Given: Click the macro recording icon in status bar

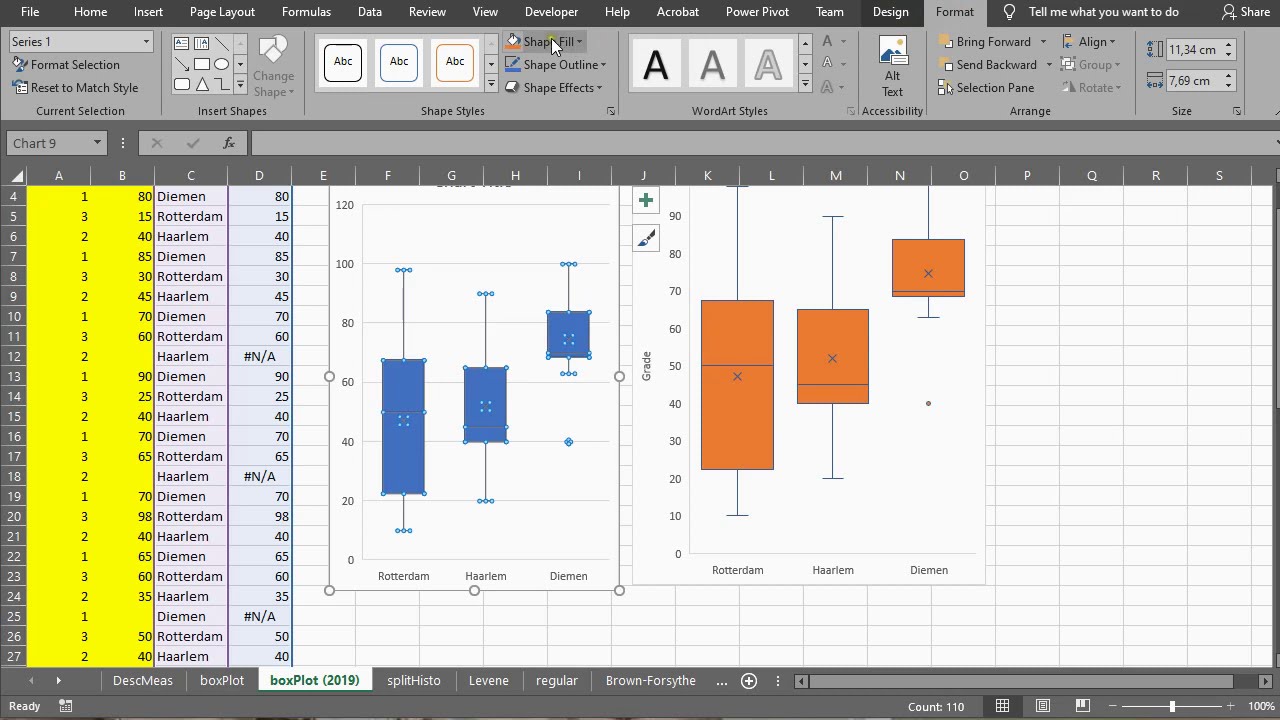Looking at the screenshot, I should pos(66,706).
